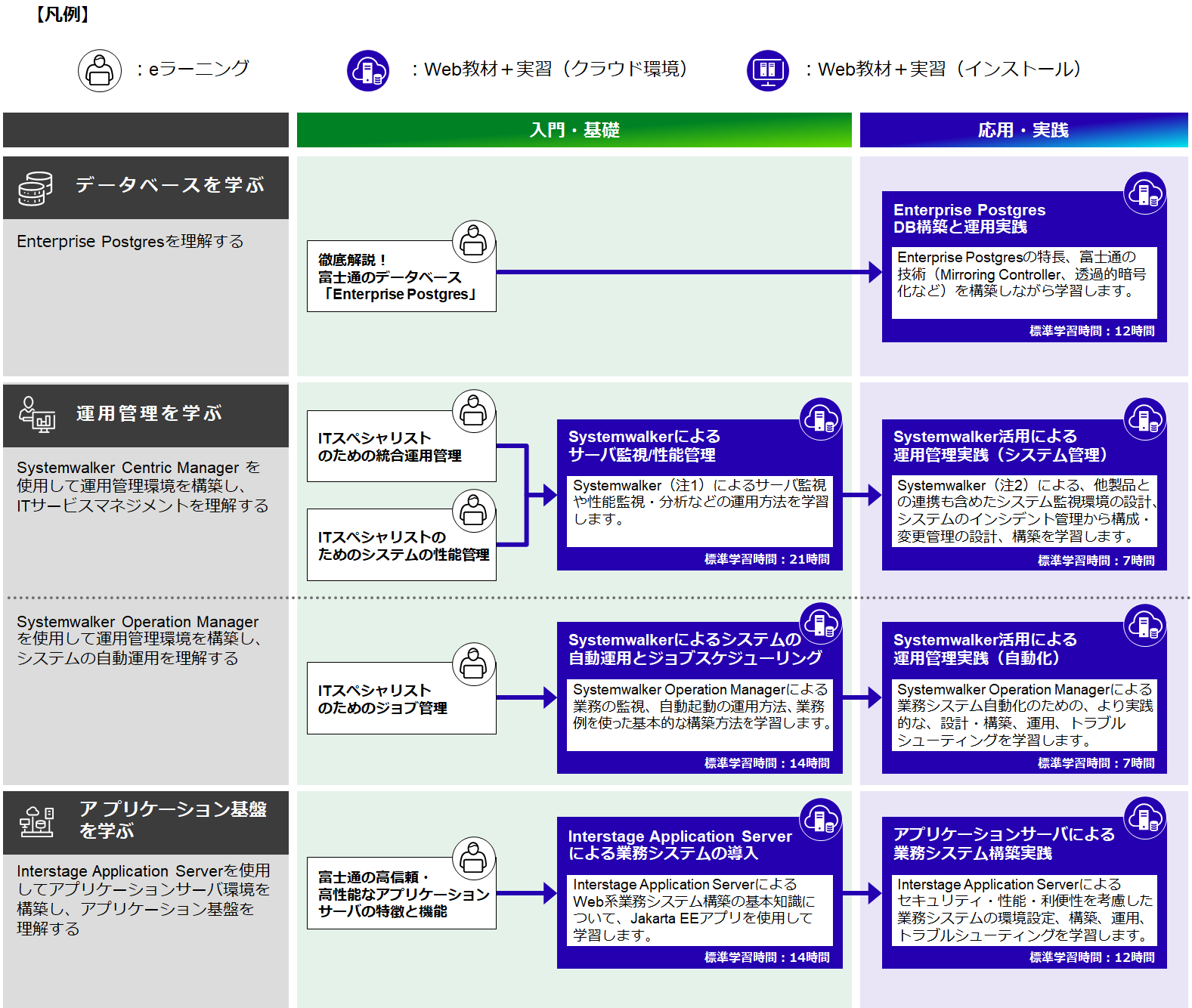This screenshot has width=1192, height=1008.
Task: Click e-learning icon on ジョブ管理 card
Action: pos(474,664)
